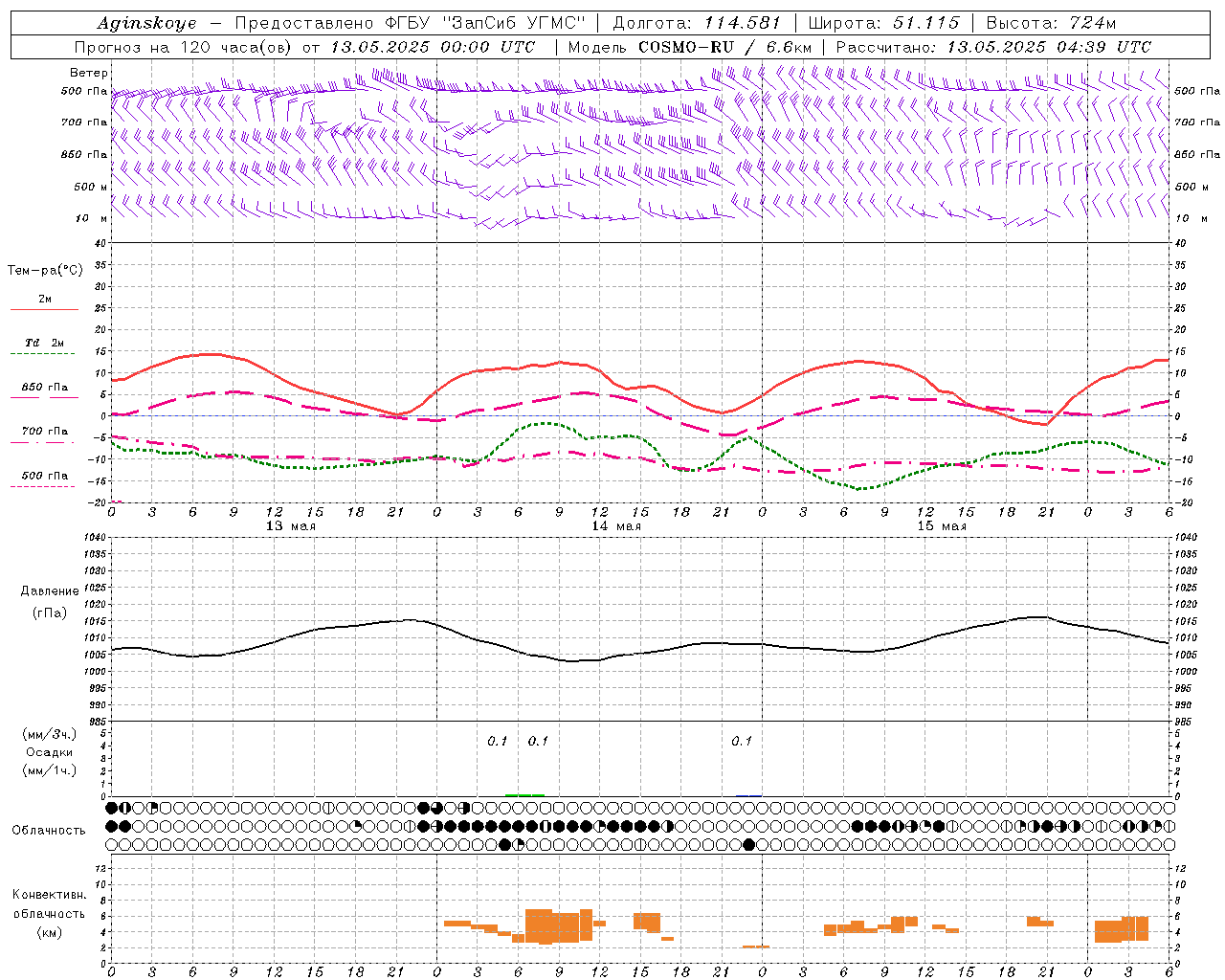Click the '(мм/3ч.)' precipitation unit label

tap(50, 735)
